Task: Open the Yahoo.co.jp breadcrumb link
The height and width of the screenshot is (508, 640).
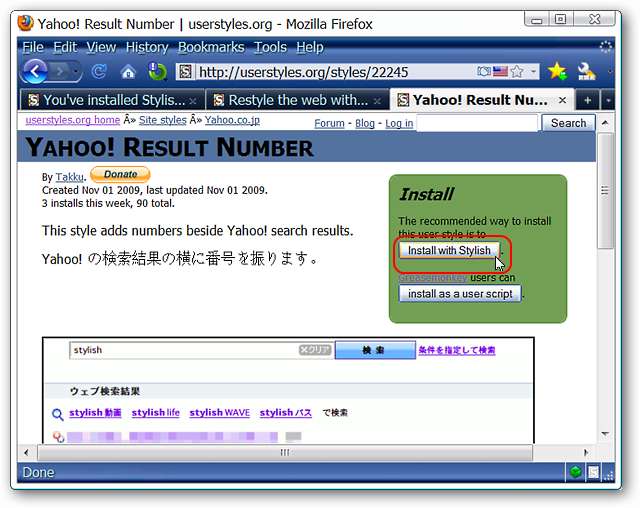Action: (232, 120)
